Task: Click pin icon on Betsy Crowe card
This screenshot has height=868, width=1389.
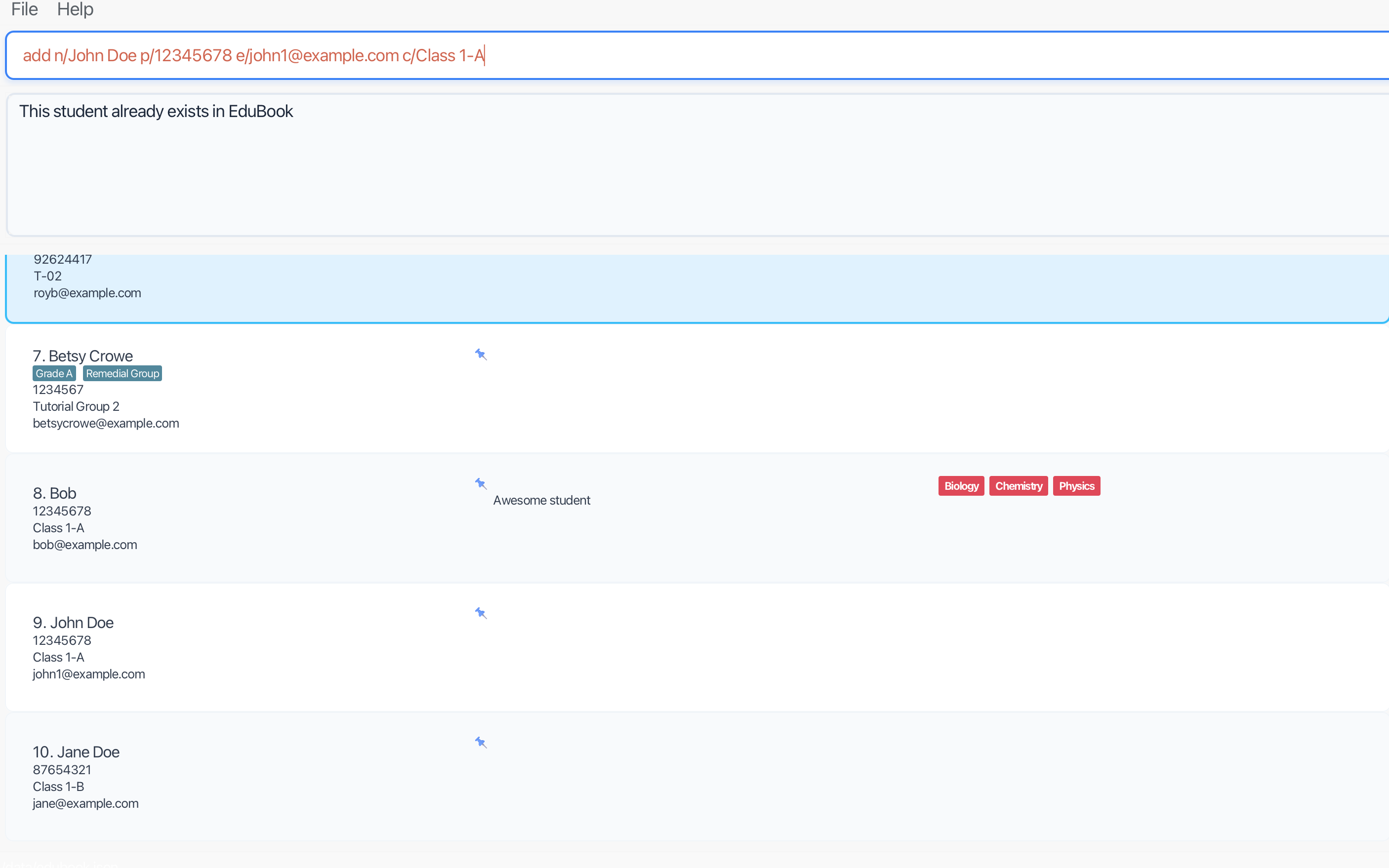Action: [481, 354]
